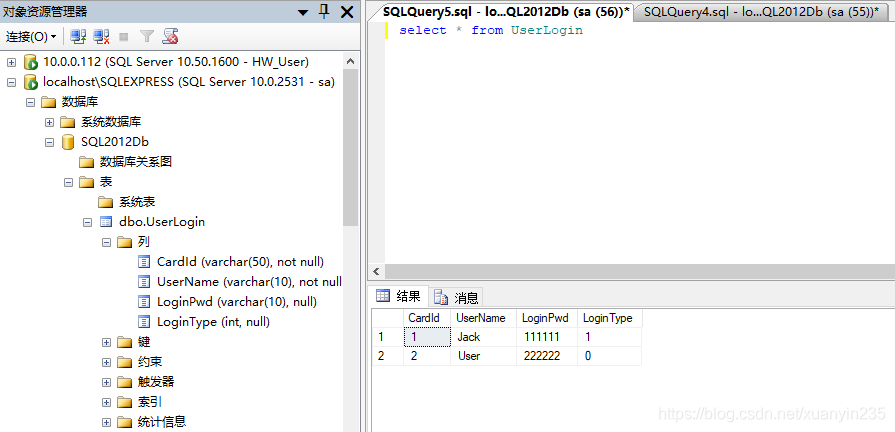
Task: Toggle auto-hide pin of Object Explorer
Action: pos(324,11)
